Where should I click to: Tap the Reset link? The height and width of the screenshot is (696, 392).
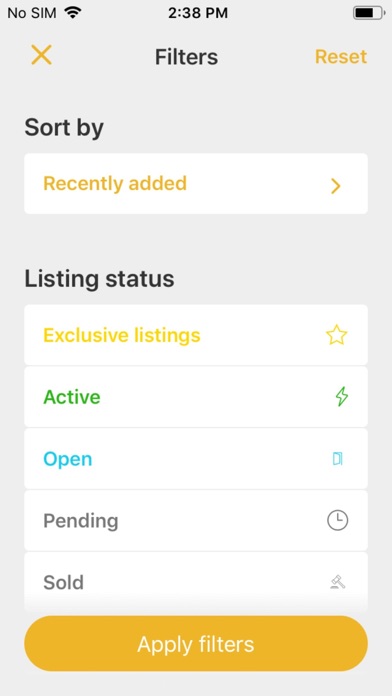(x=341, y=57)
